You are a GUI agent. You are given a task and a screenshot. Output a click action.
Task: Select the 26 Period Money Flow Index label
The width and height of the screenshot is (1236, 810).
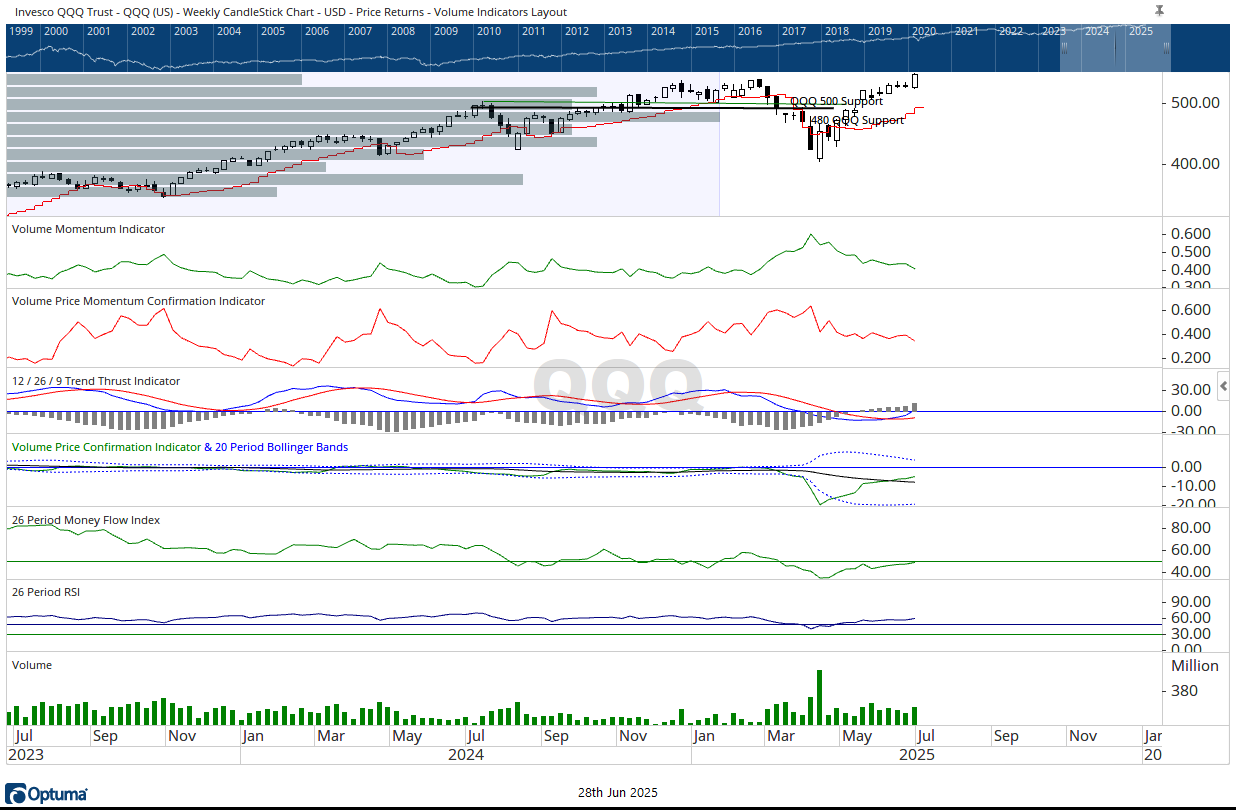[86, 520]
